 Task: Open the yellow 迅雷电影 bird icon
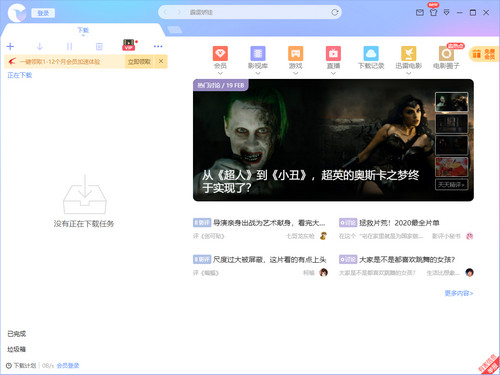pyautogui.click(x=409, y=53)
